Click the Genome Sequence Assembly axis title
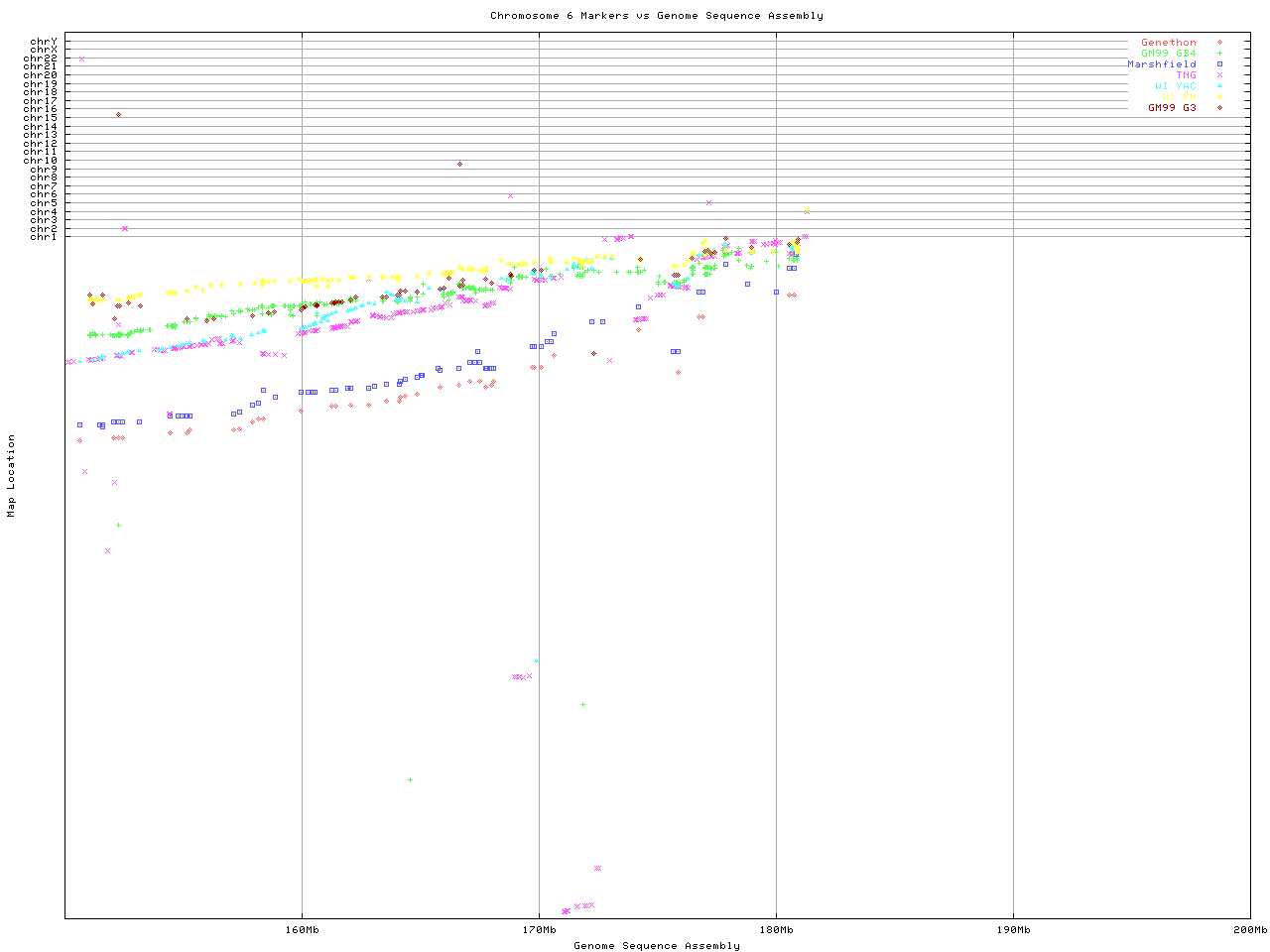The image size is (1270, 952). tap(656, 946)
